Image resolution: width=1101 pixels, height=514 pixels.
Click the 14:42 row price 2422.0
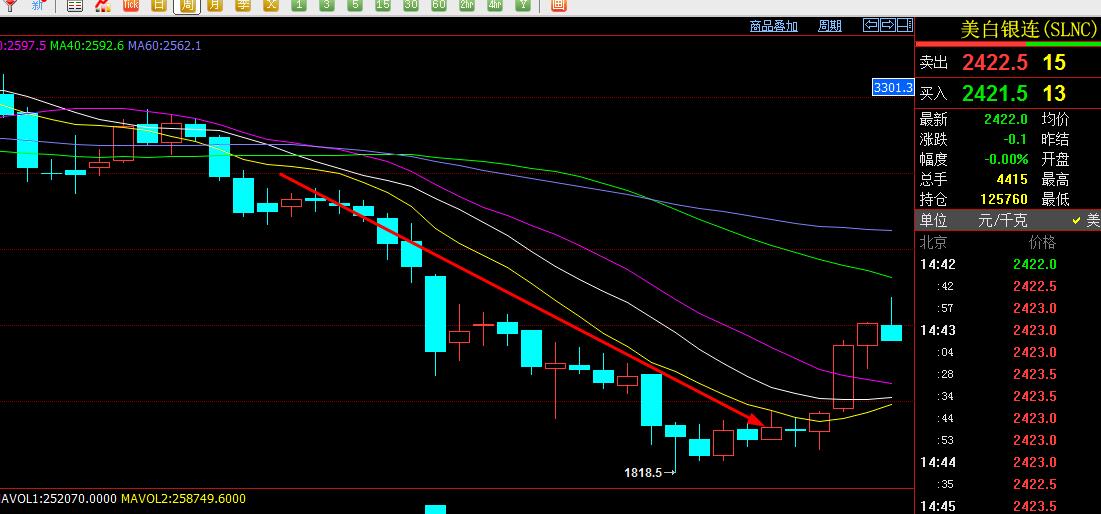pos(1035,265)
